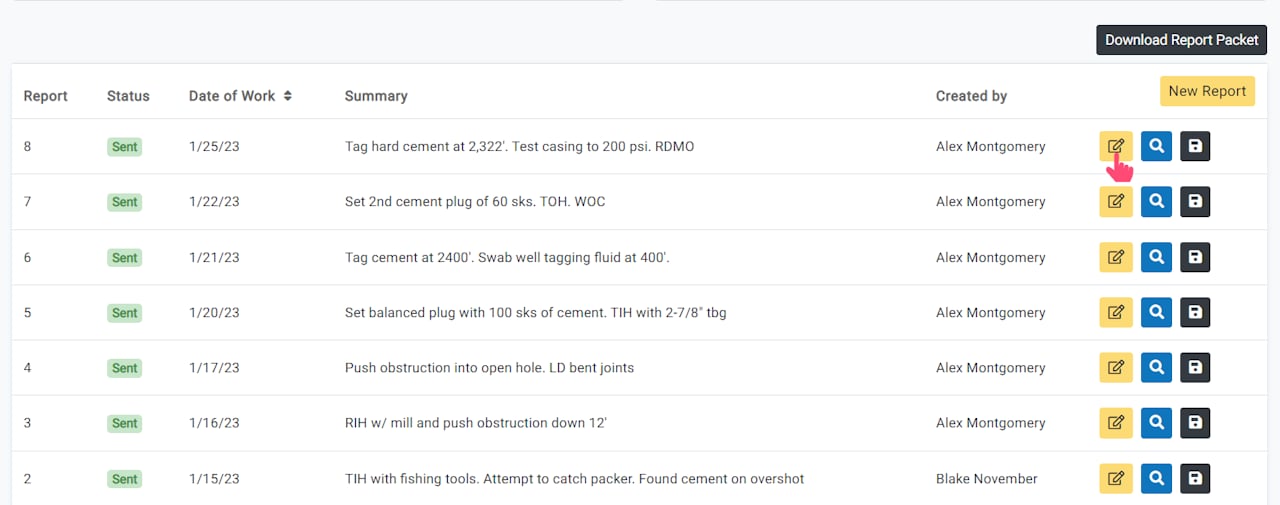The height and width of the screenshot is (505, 1280).
Task: Click magnifier icon on report 4 row
Action: pyautogui.click(x=1156, y=367)
